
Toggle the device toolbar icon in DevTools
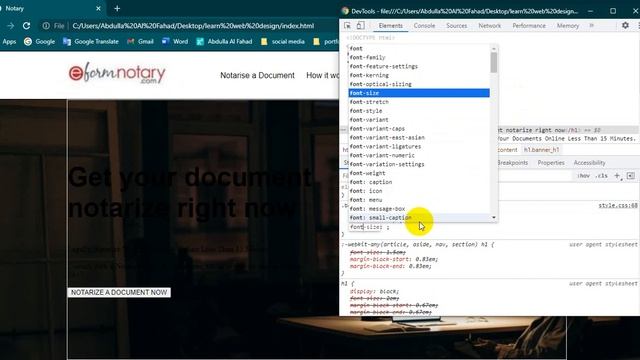(360, 26)
